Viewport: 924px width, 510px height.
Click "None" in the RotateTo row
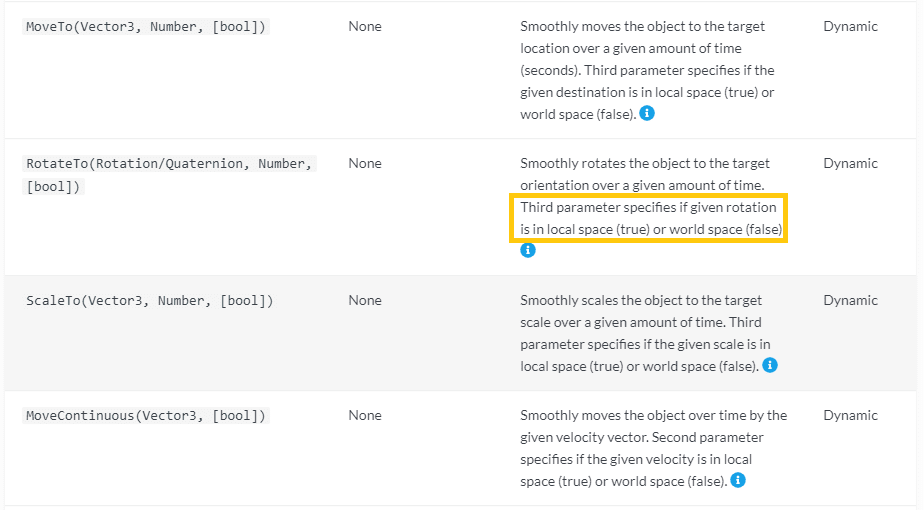pyautogui.click(x=365, y=164)
